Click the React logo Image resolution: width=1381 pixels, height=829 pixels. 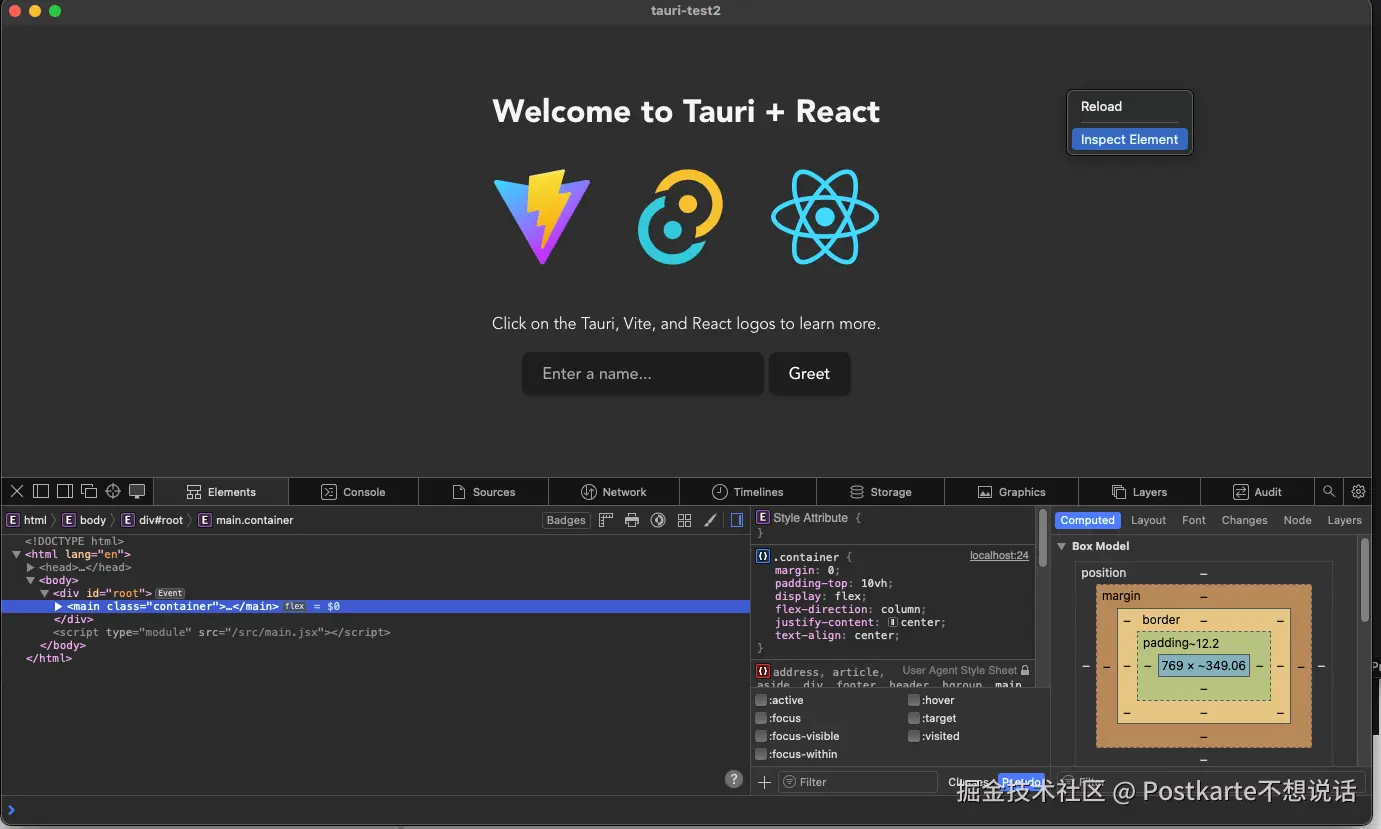point(825,217)
